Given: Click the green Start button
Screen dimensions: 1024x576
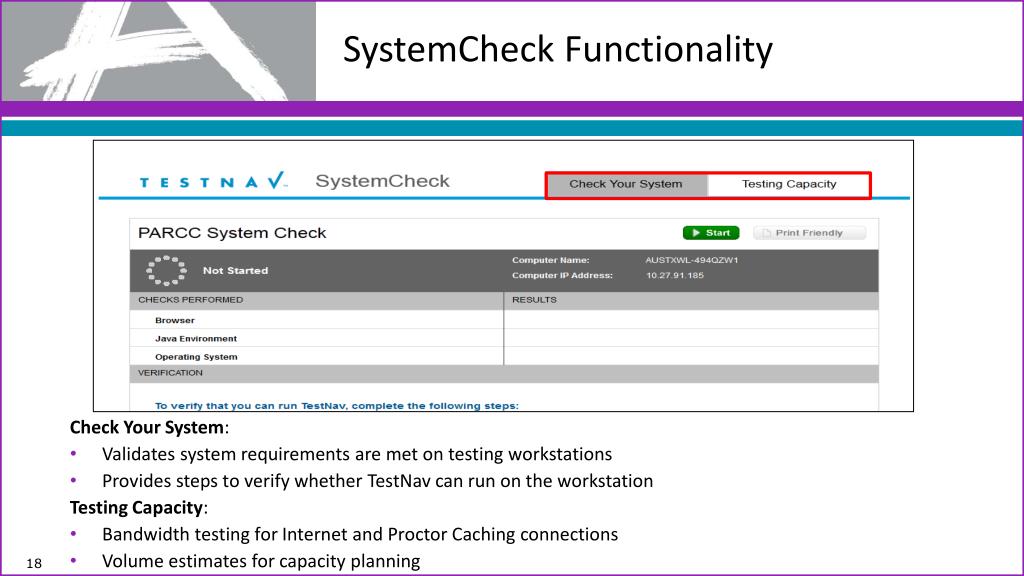Looking at the screenshot, I should [x=711, y=233].
